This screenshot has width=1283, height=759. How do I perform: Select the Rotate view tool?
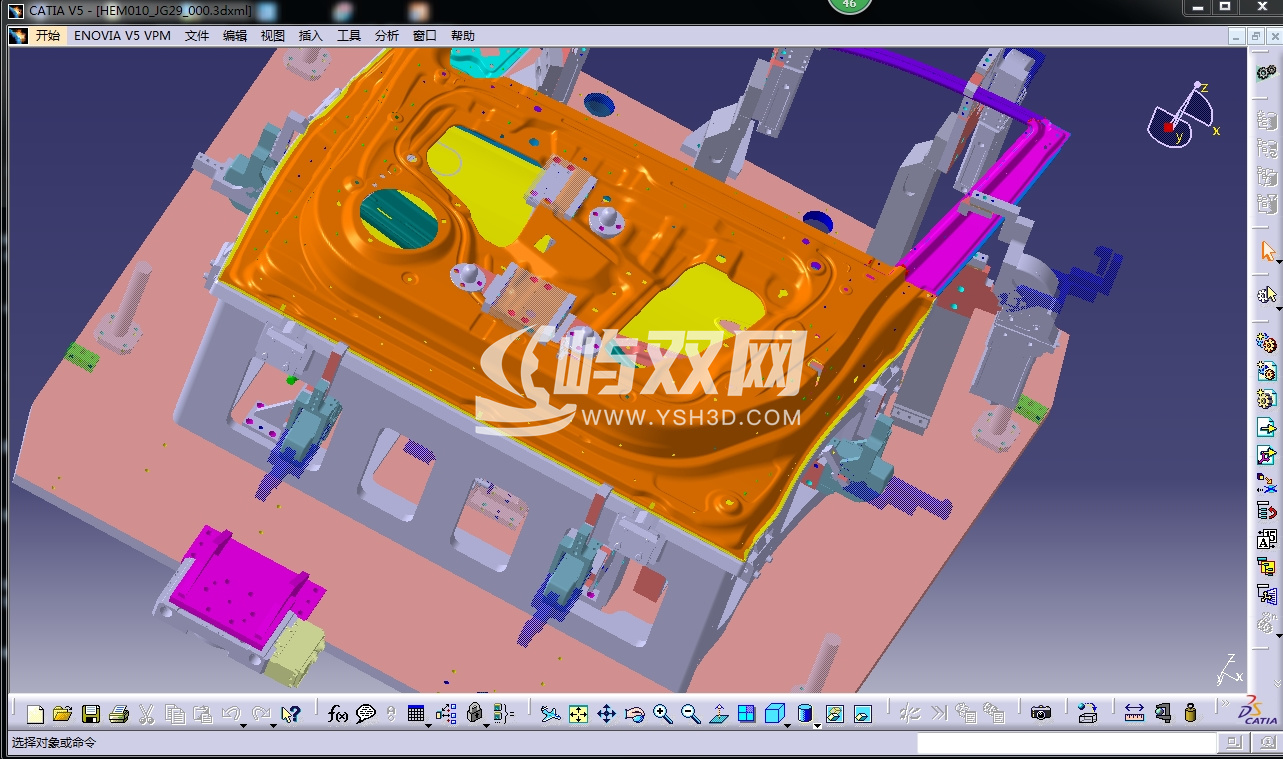pyautogui.click(x=634, y=713)
